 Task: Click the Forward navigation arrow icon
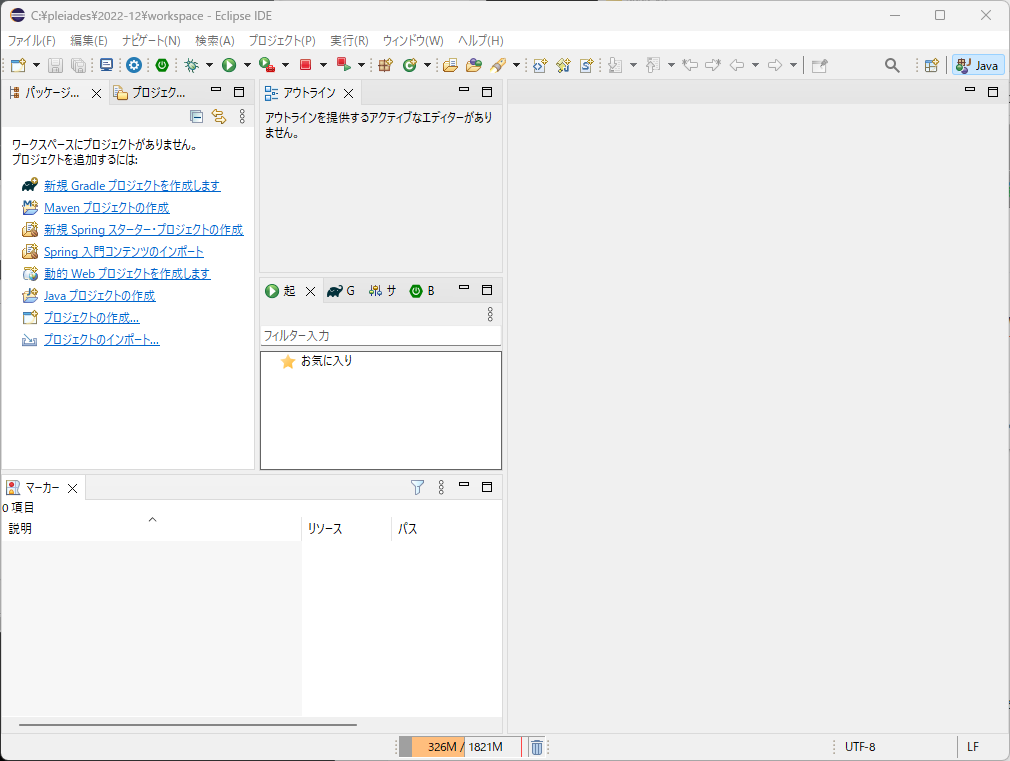(775, 65)
